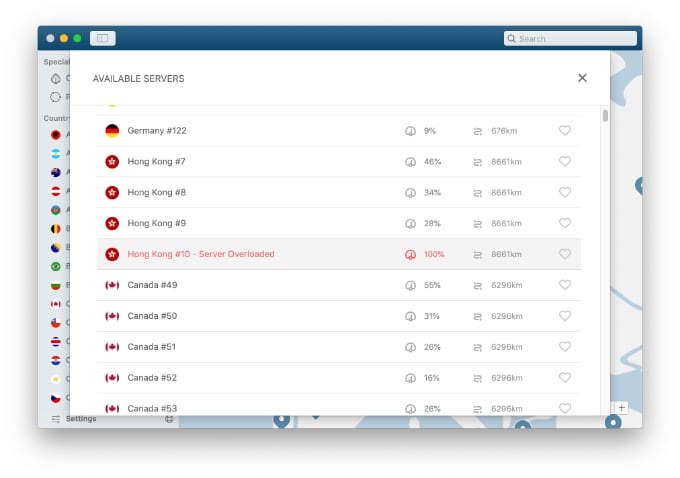Favorite the Germany #122 server heart
This screenshot has height=478, width=680.
565,131
